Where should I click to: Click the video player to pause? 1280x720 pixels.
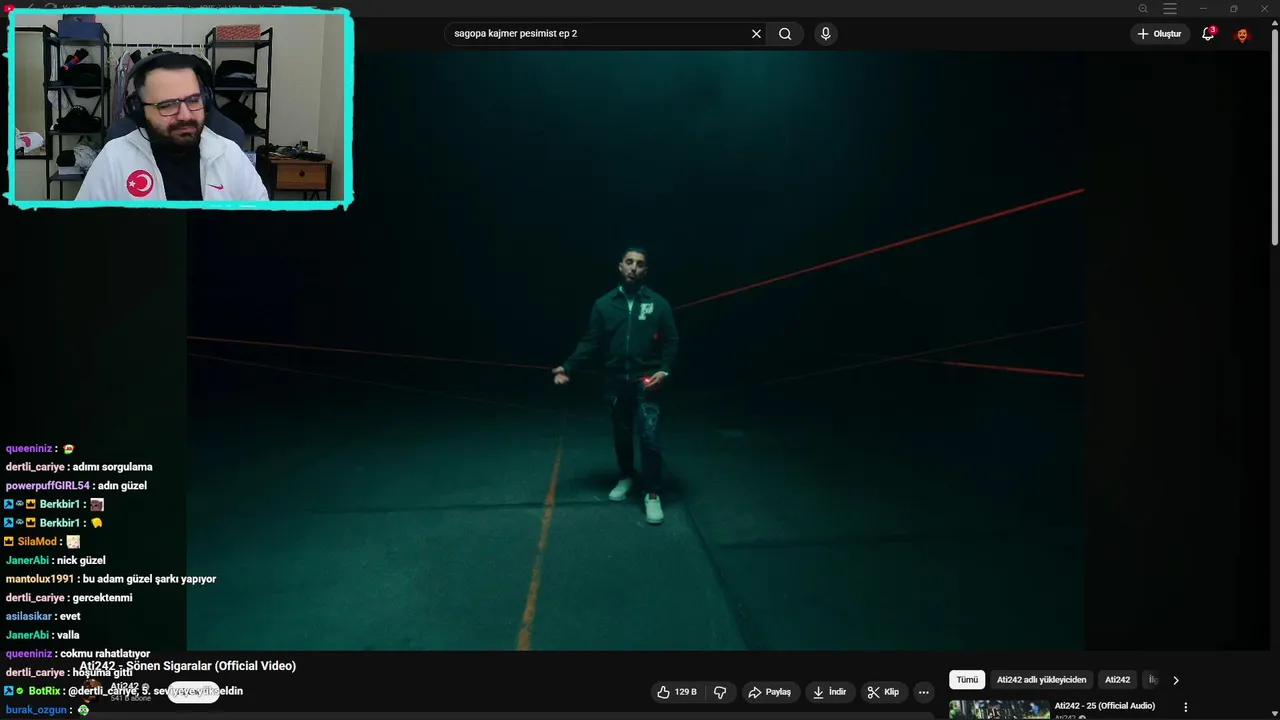[x=635, y=350]
